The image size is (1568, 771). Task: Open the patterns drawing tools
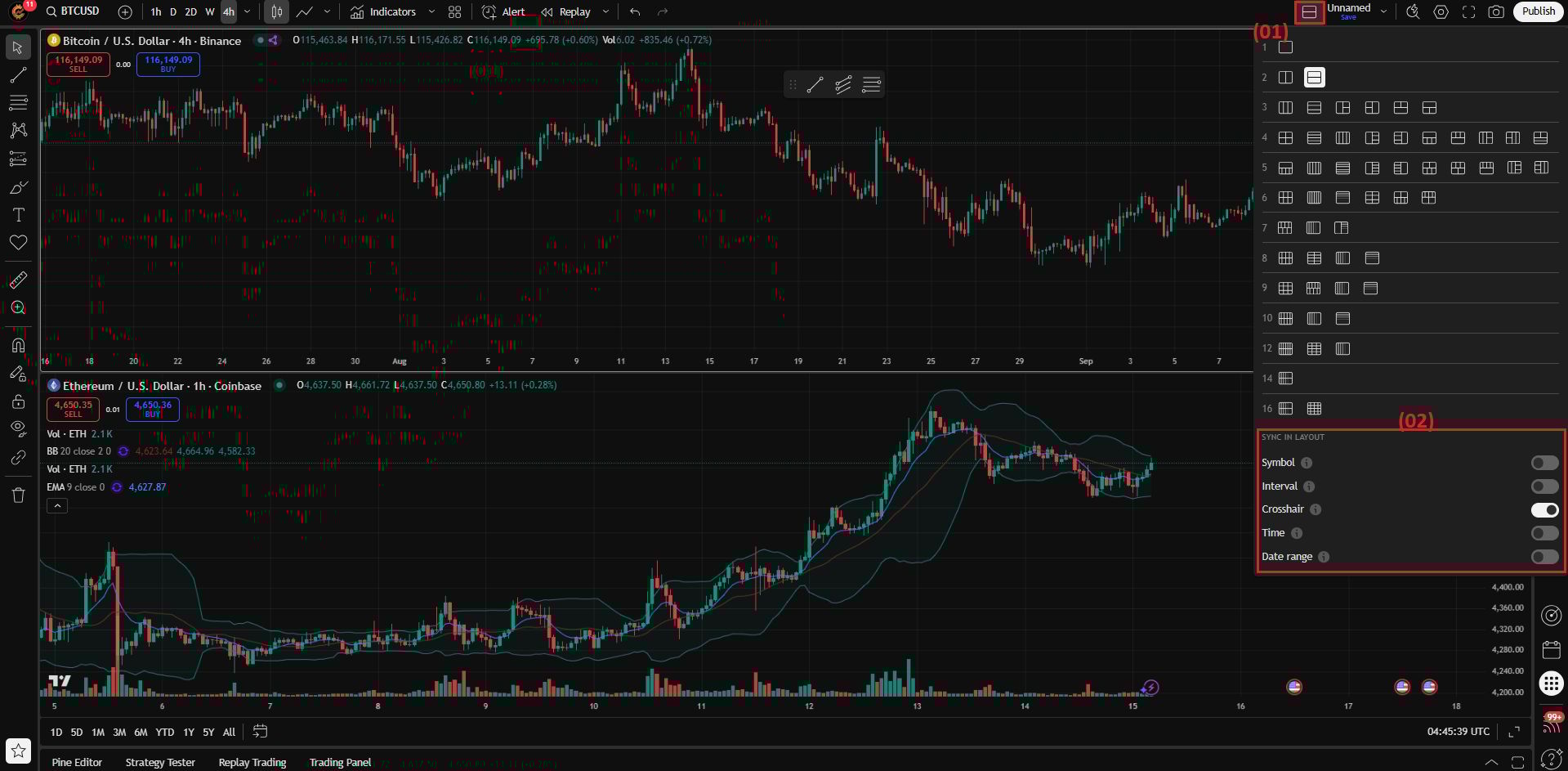coord(18,131)
